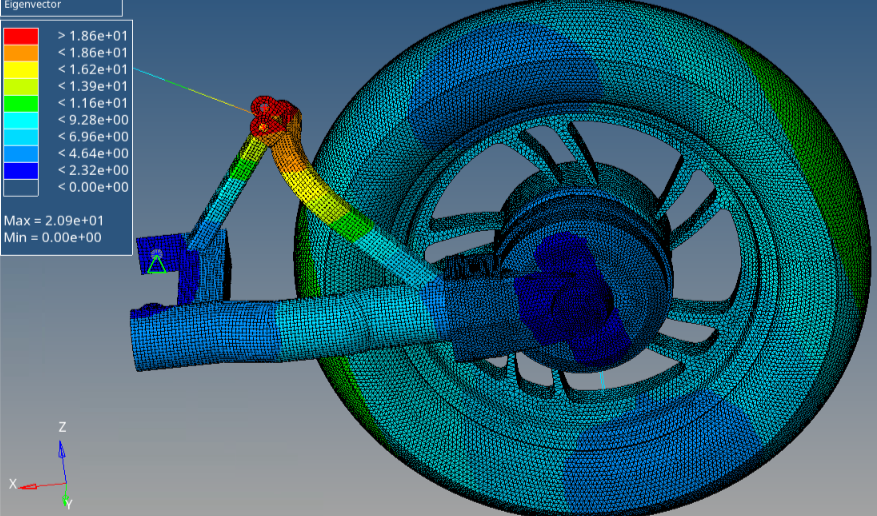
Task: Click the Max = 2.09e+01 label
Action: point(53,220)
